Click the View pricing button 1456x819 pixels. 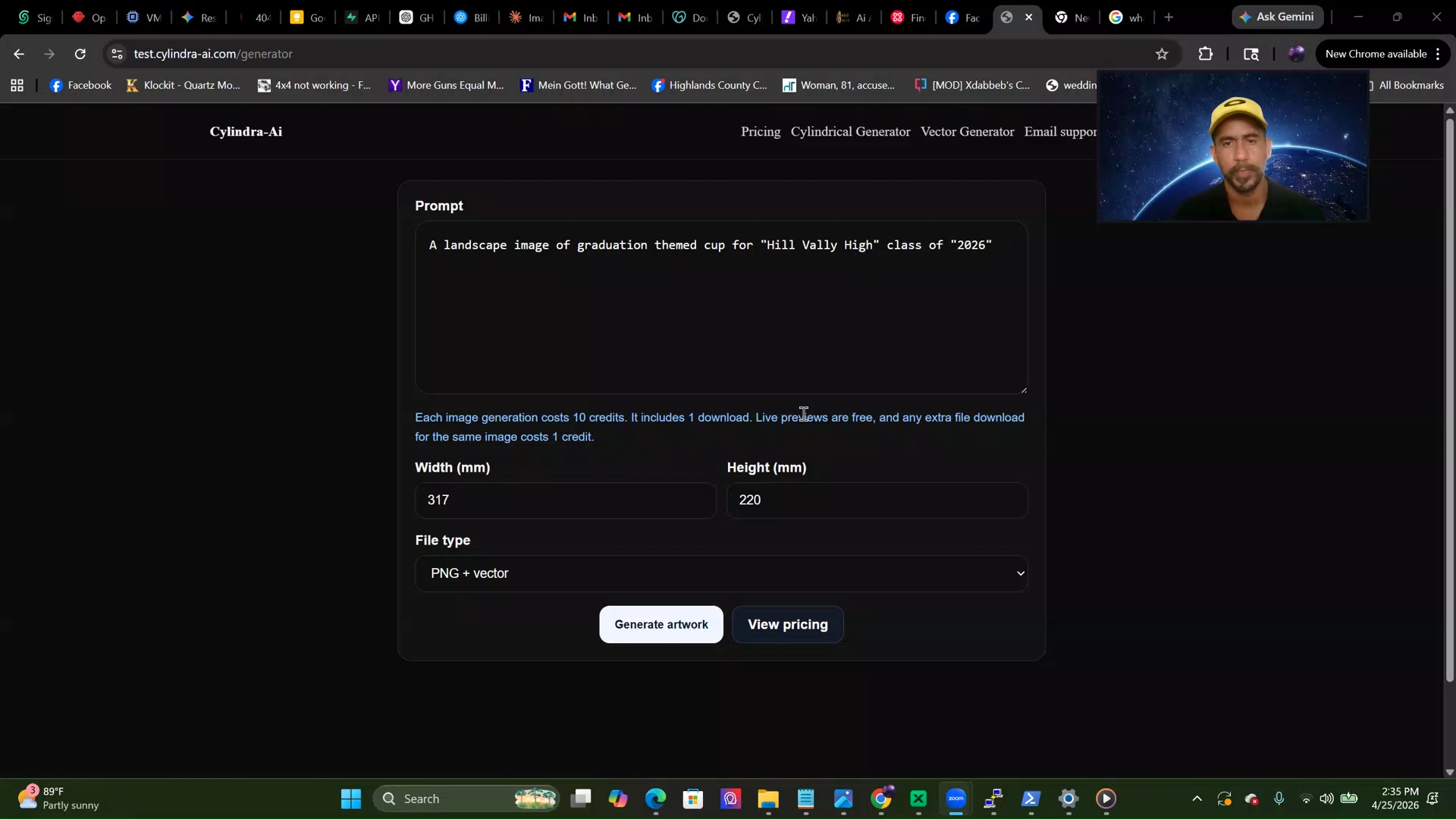pyautogui.click(x=788, y=624)
